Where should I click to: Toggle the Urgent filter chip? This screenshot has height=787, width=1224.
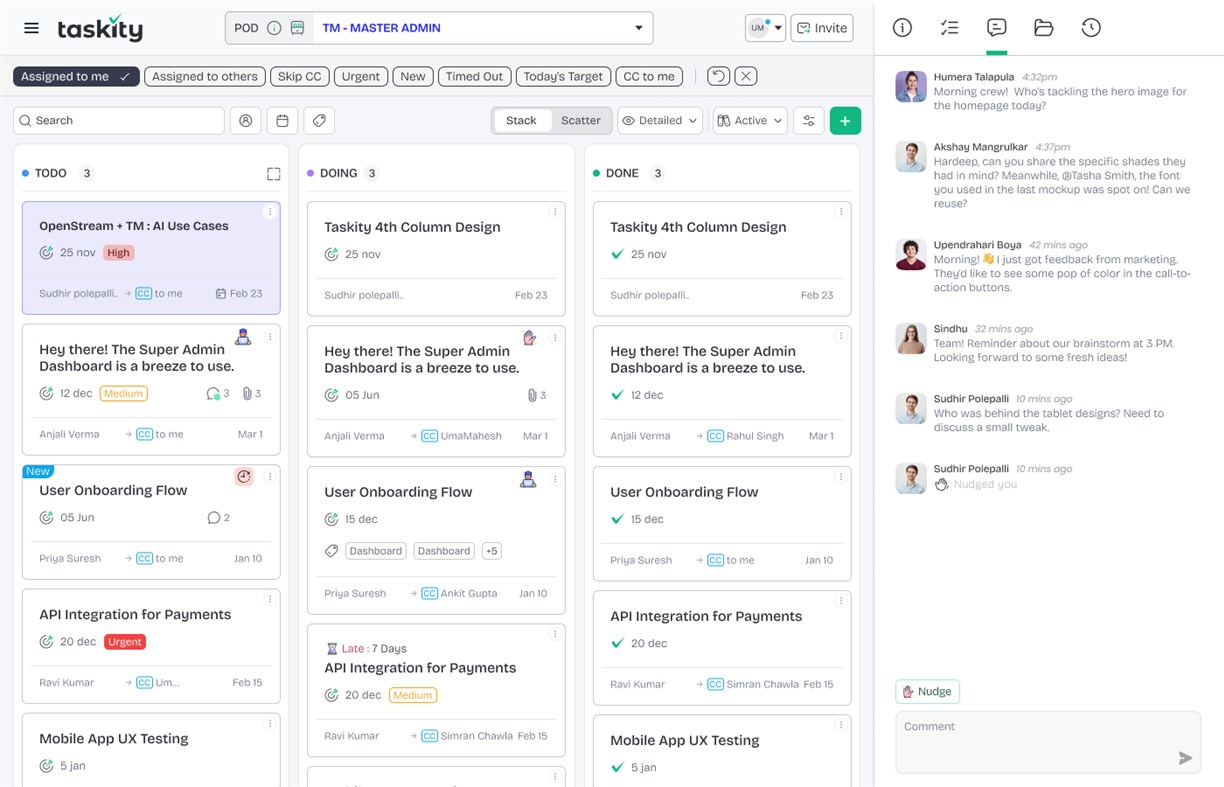pyautogui.click(x=360, y=76)
